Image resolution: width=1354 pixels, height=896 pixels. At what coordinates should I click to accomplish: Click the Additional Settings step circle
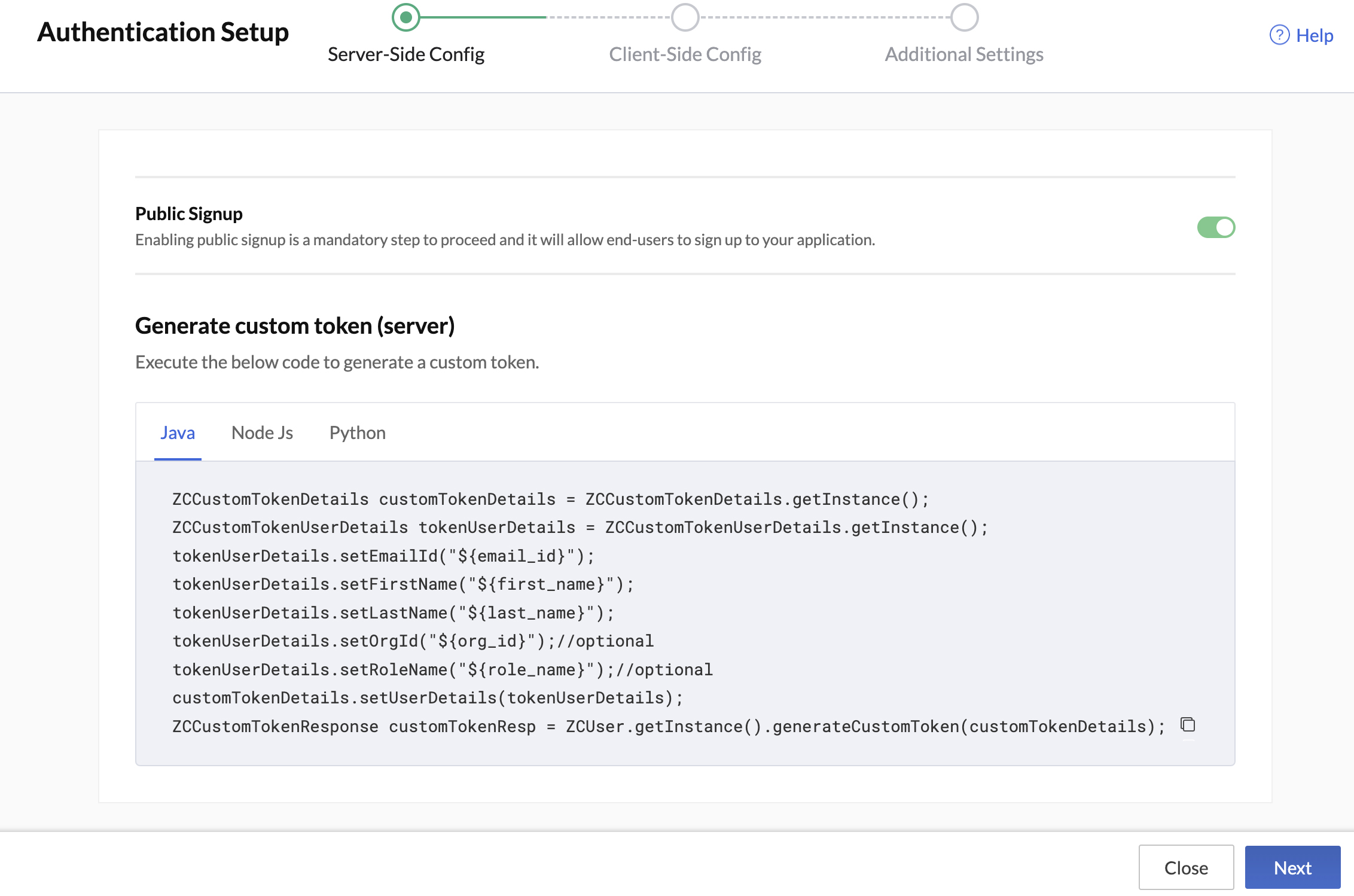(x=963, y=18)
